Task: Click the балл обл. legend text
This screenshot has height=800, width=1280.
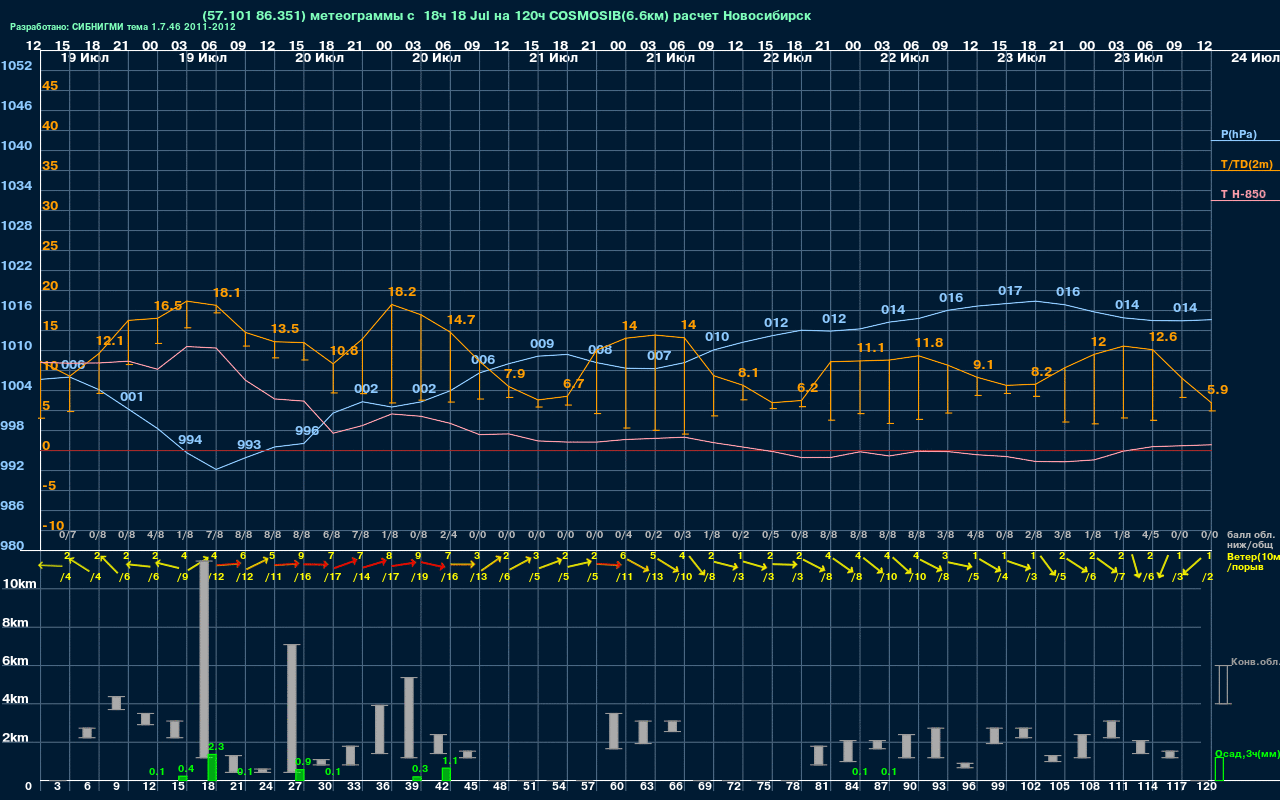Action: coord(1251,535)
